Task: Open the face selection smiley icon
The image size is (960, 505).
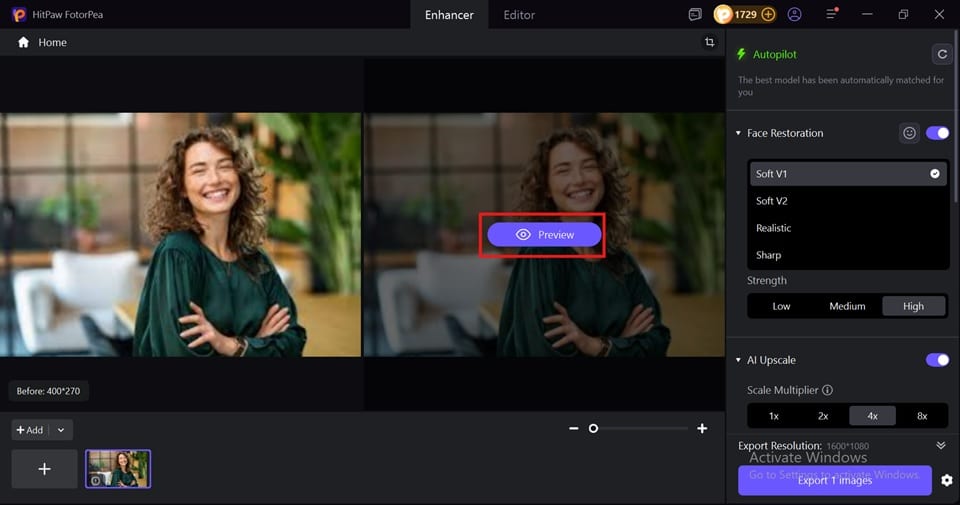Action: [x=909, y=133]
